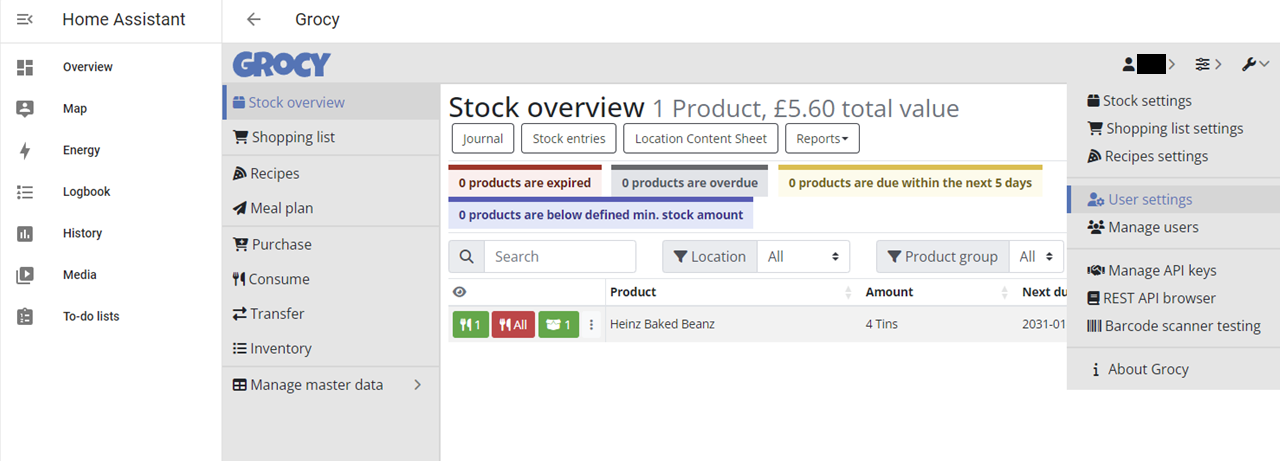The image size is (1280, 461).
Task: Toggle column visibility with the eye icon
Action: click(460, 292)
